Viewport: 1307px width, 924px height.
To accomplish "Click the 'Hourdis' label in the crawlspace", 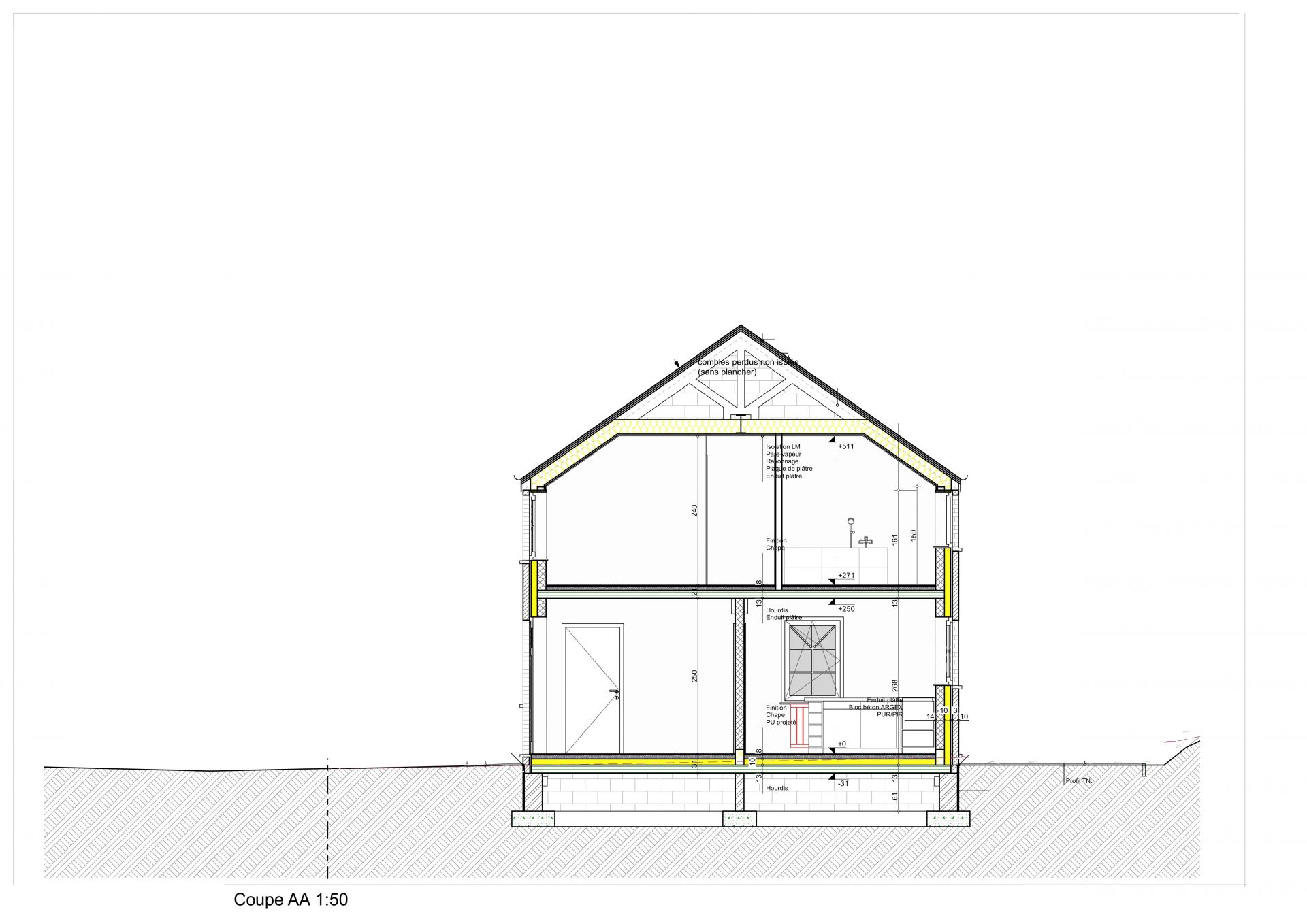I will [777, 788].
